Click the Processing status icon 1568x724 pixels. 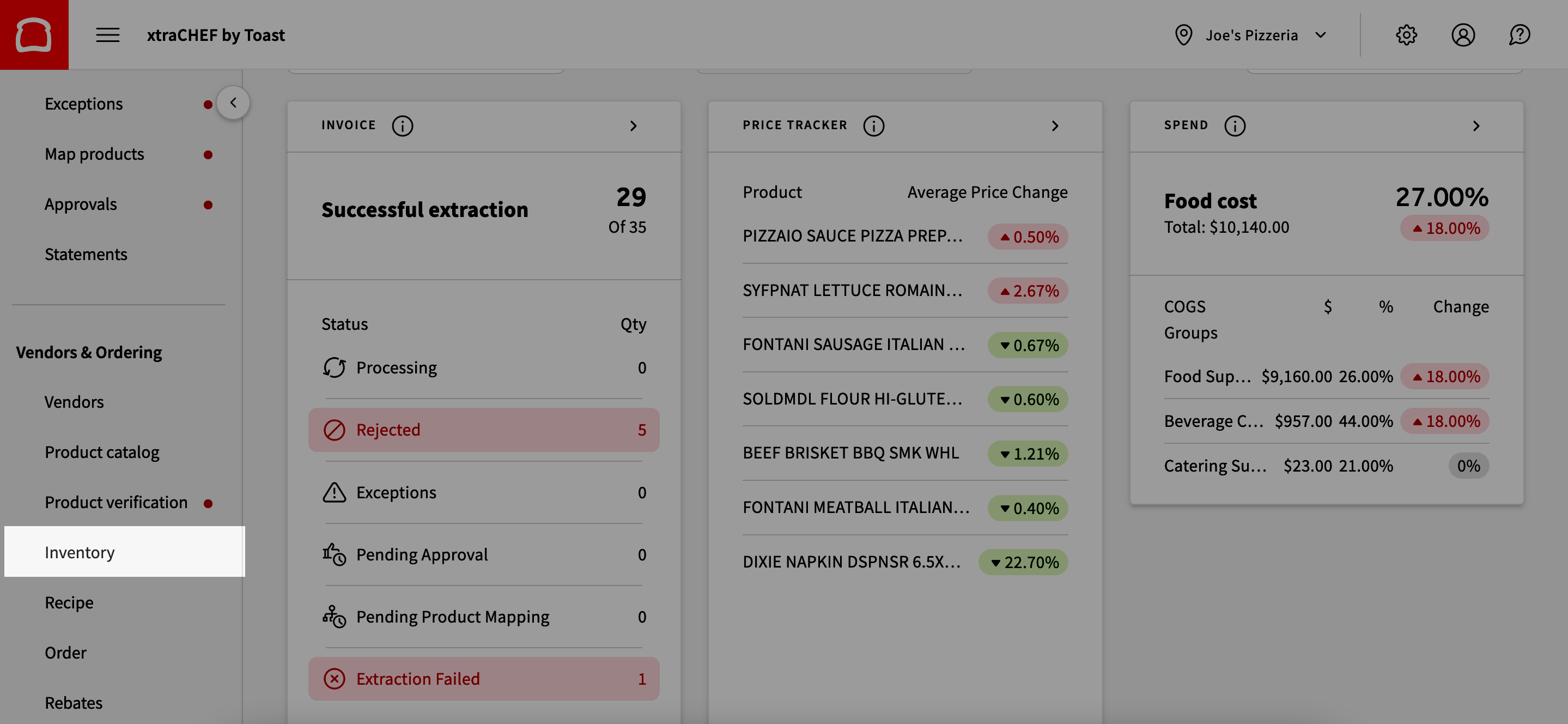click(333, 367)
